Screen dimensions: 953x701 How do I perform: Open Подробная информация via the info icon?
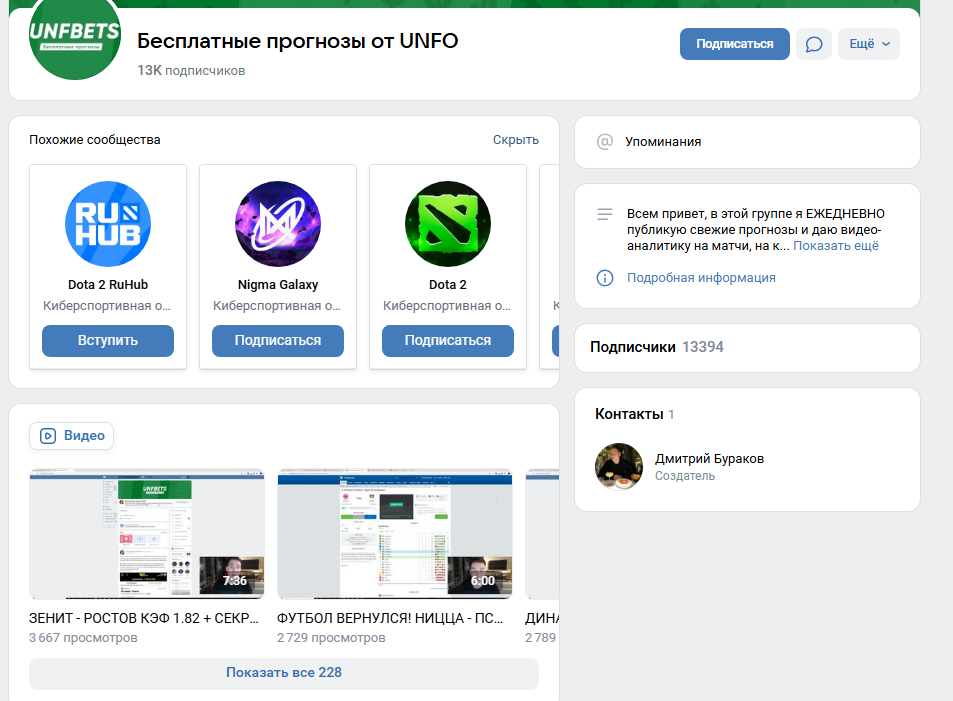700,278
